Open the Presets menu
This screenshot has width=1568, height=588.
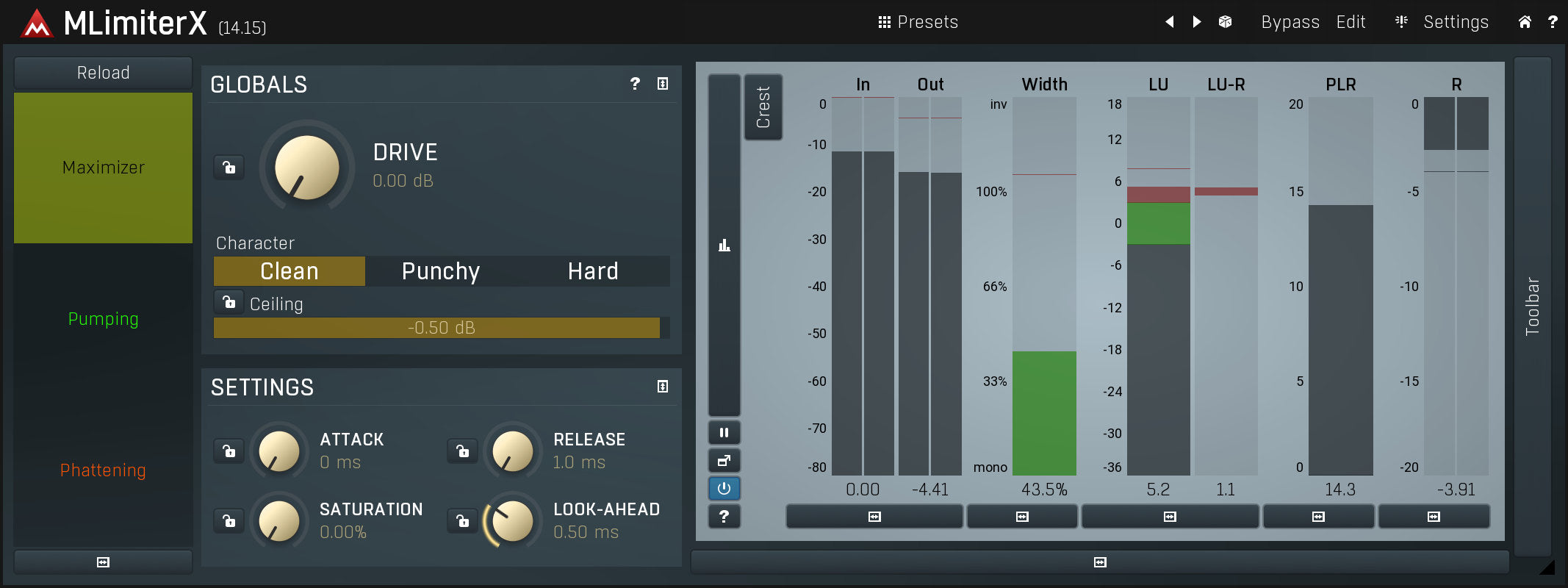pyautogui.click(x=918, y=22)
